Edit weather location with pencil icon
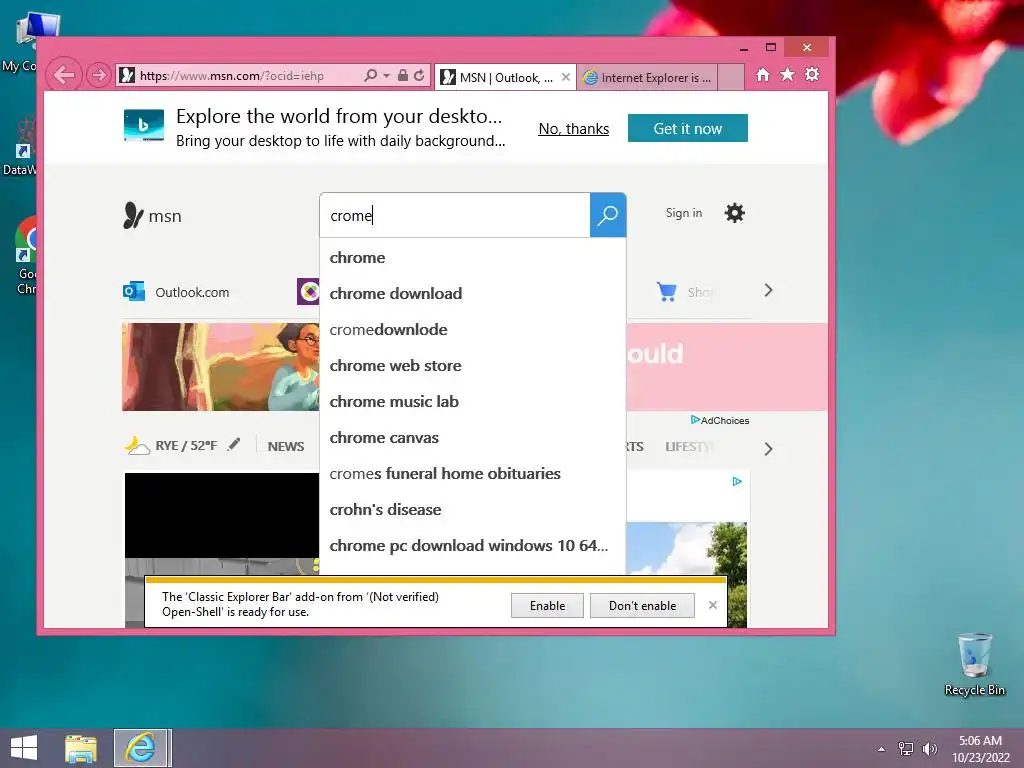The image size is (1024, 768). (x=234, y=445)
